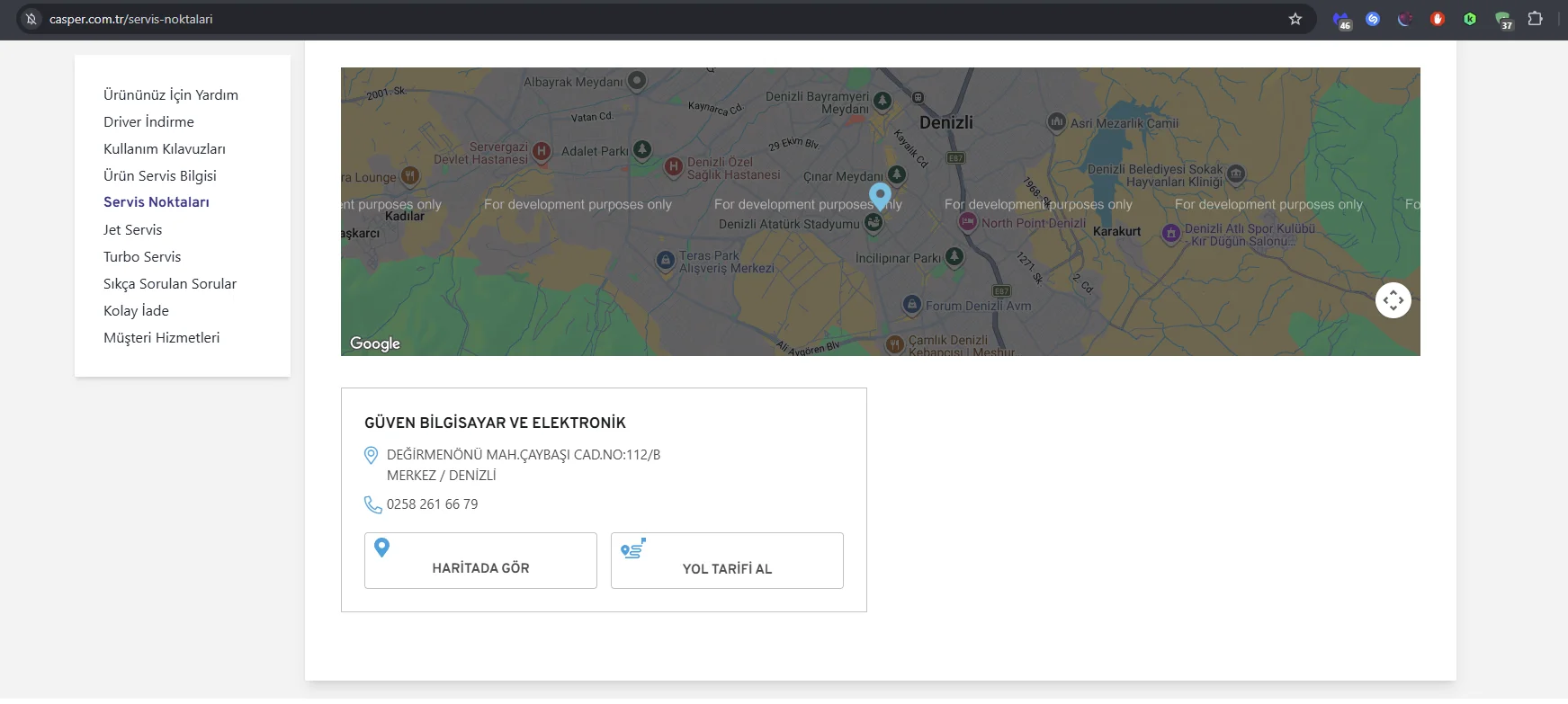Click the Sokak Hayvanları Kliniği map marker
The height and width of the screenshot is (704, 1568).
click(1236, 174)
